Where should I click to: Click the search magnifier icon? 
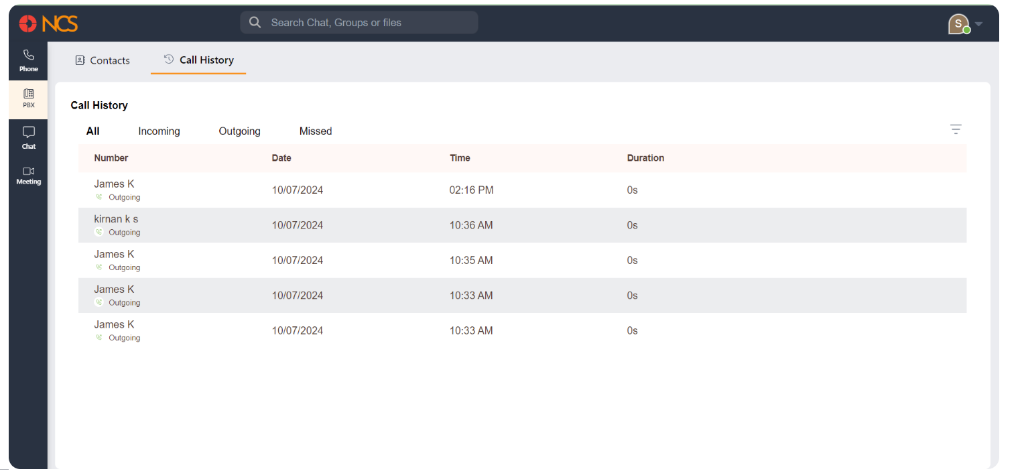[x=255, y=22]
